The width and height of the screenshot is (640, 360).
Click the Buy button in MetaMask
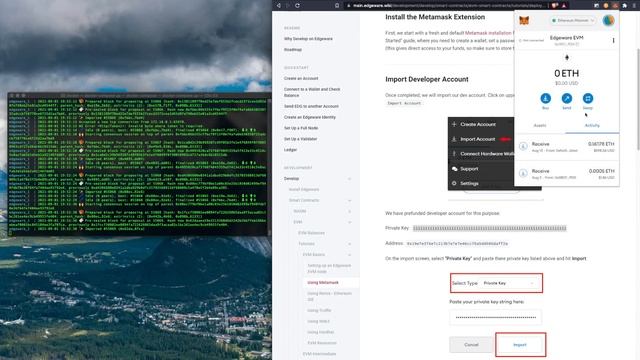[x=545, y=98]
